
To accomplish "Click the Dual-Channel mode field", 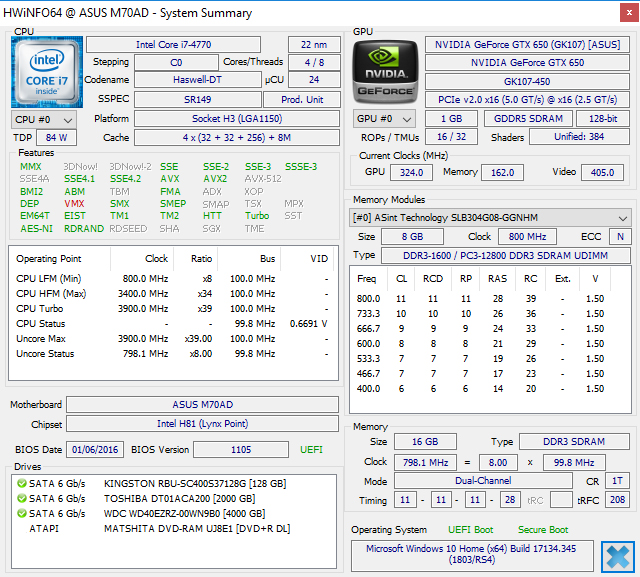I will coord(483,481).
